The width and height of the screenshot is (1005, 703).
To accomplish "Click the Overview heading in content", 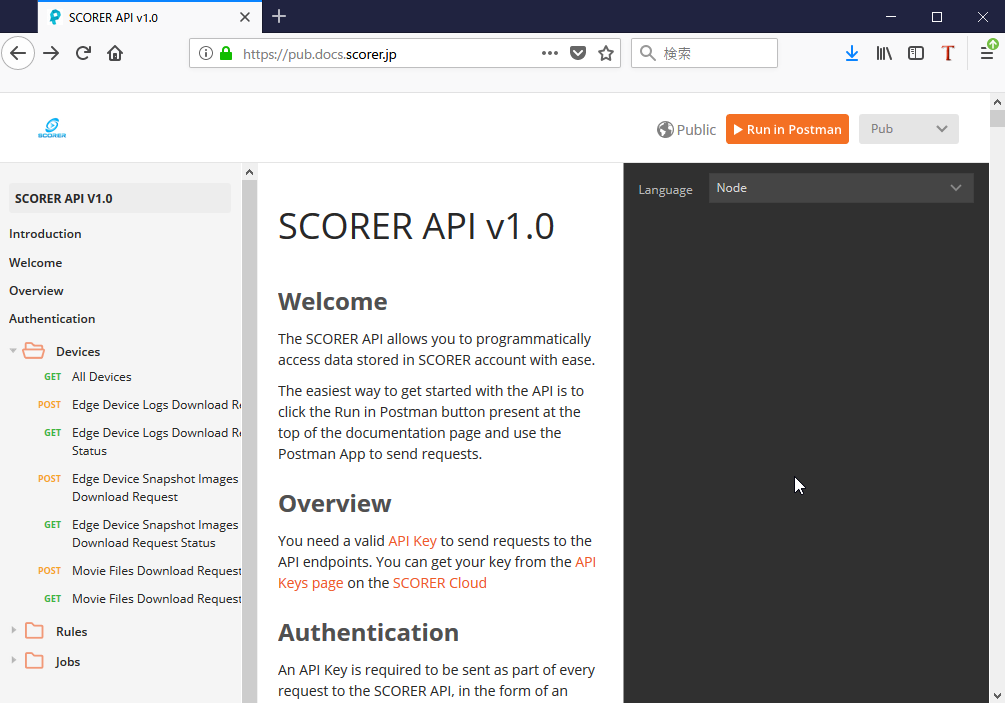I will (335, 504).
